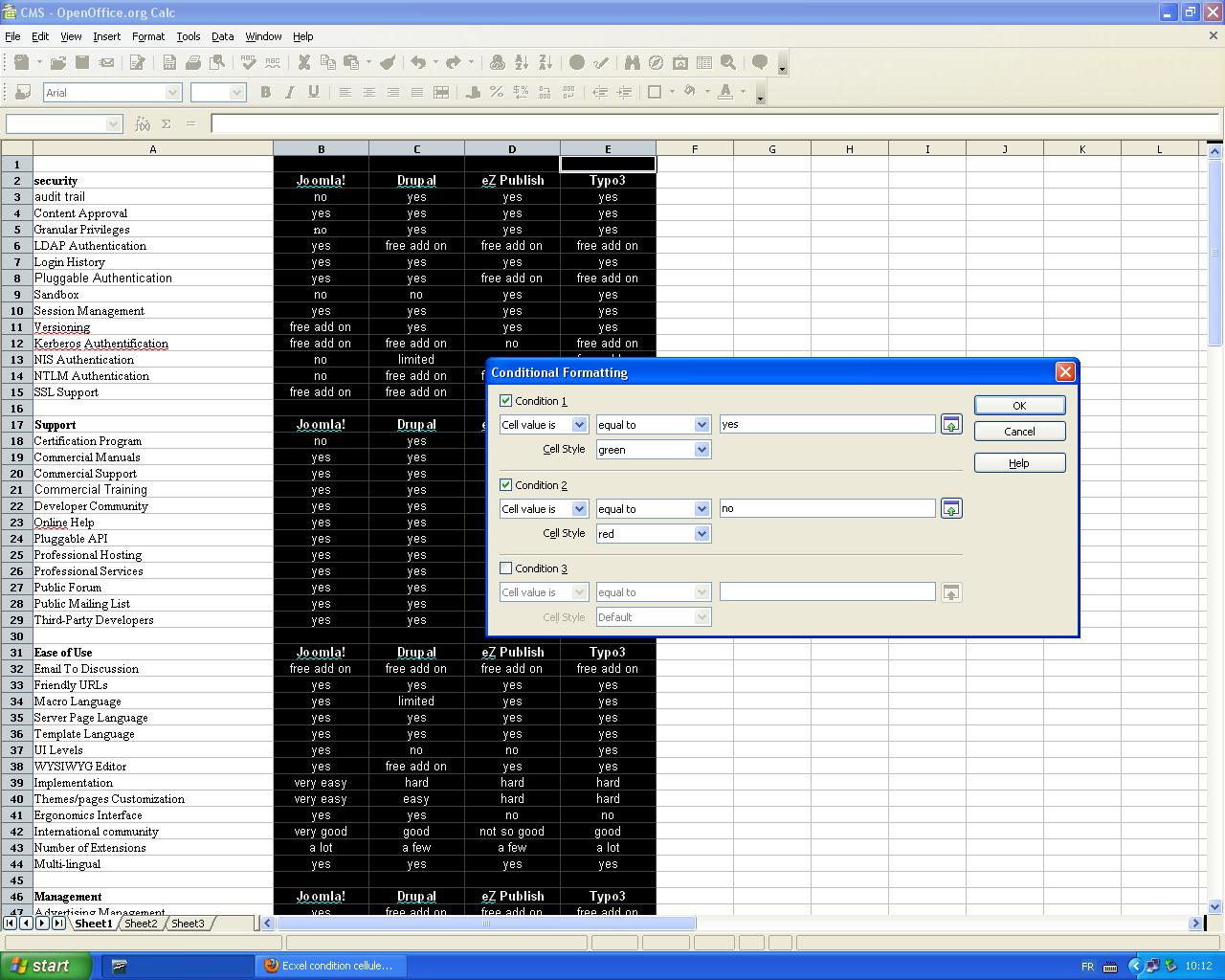Image resolution: width=1225 pixels, height=980 pixels.
Task: Click OK in Conditional Formatting dialog
Action: pos(1019,406)
